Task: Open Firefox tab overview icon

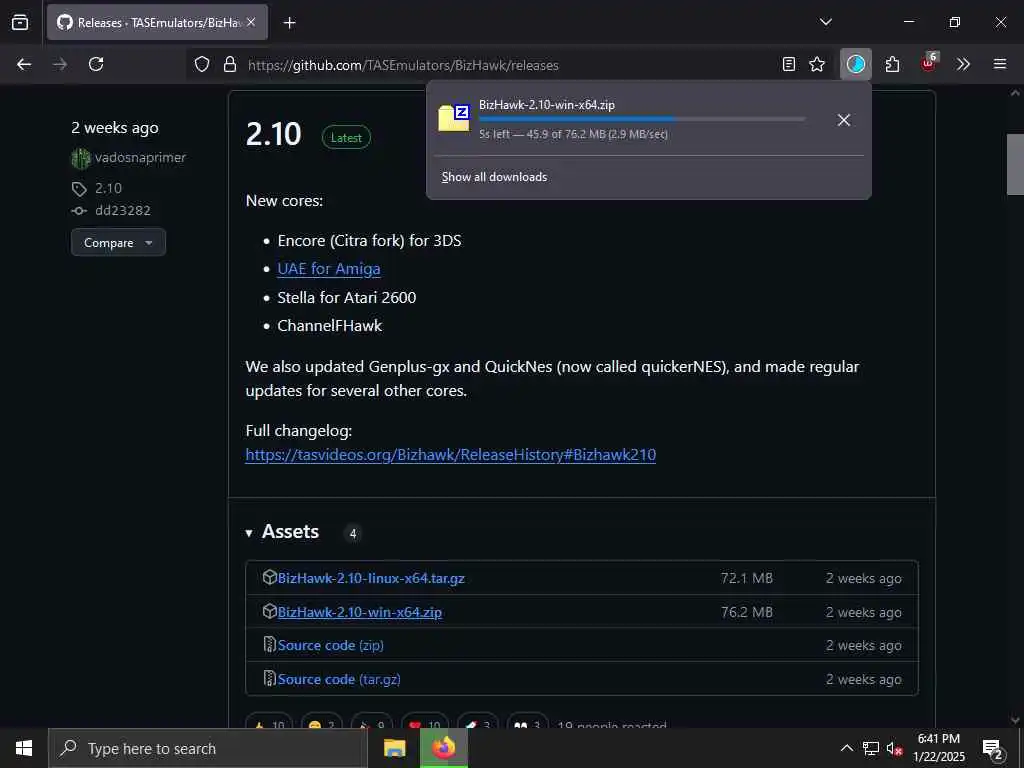Action: click(x=20, y=22)
